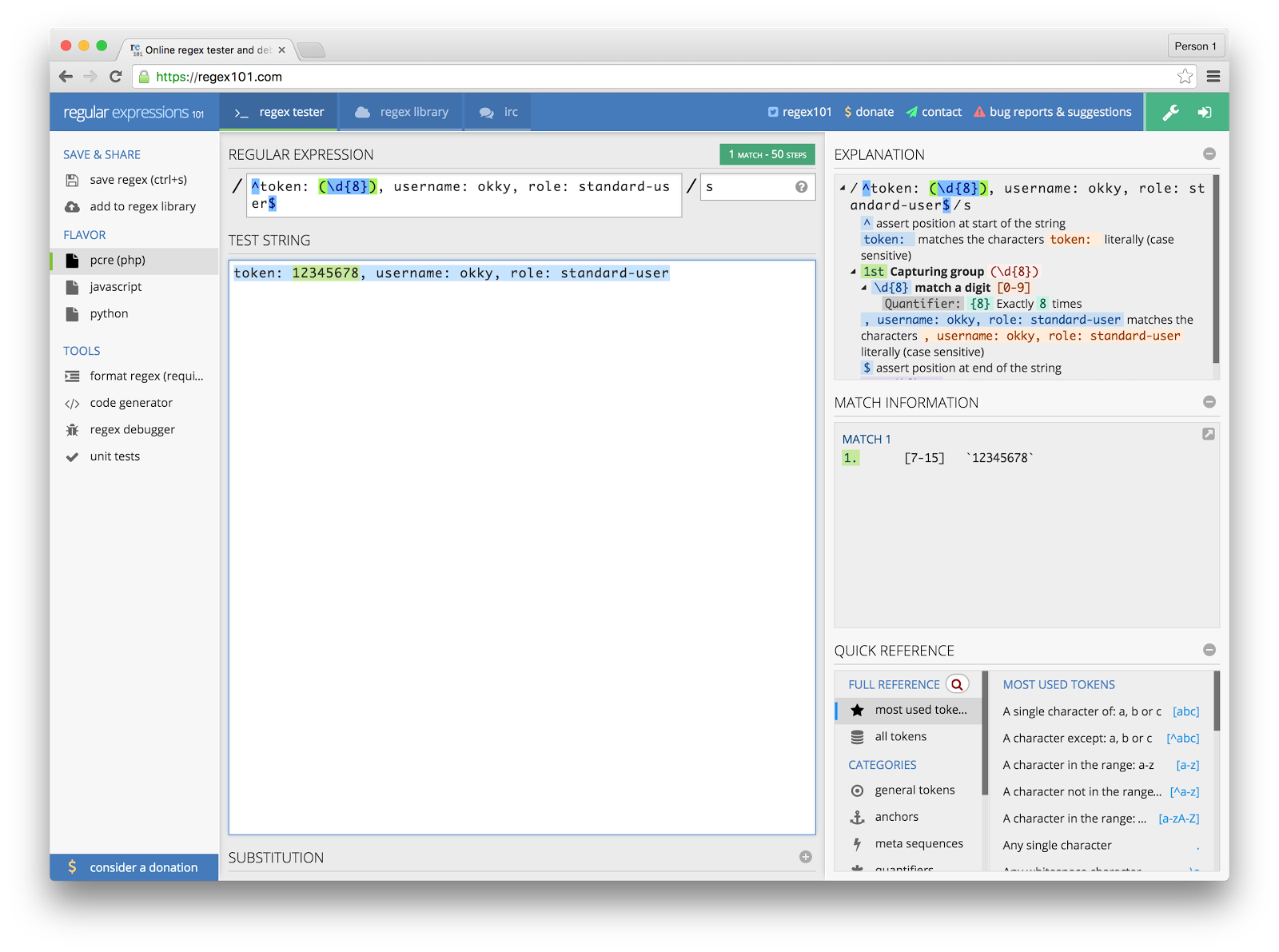The height and width of the screenshot is (952, 1279).
Task: Click the star icon for most used tokens
Action: point(857,710)
